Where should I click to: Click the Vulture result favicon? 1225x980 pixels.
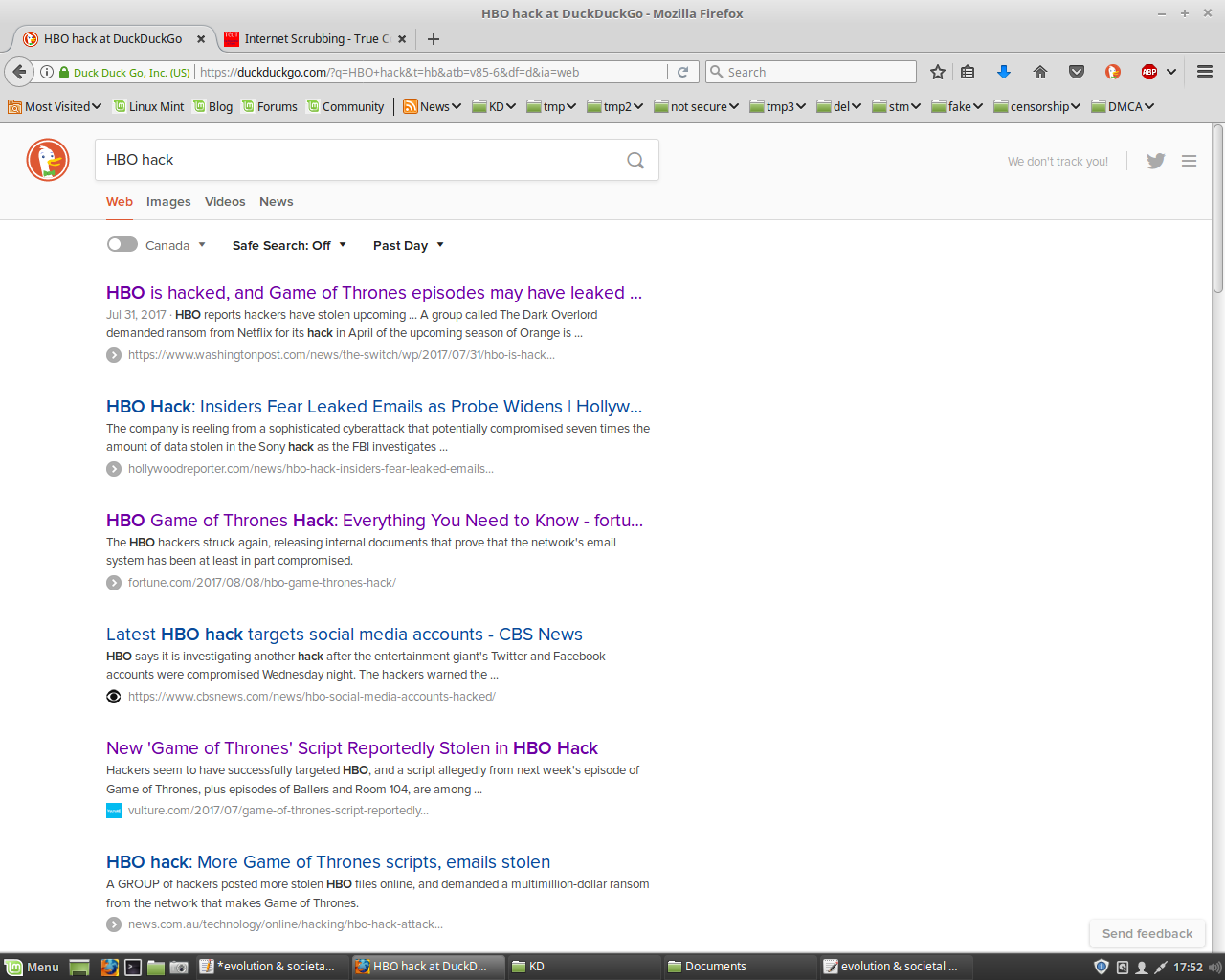[114, 811]
